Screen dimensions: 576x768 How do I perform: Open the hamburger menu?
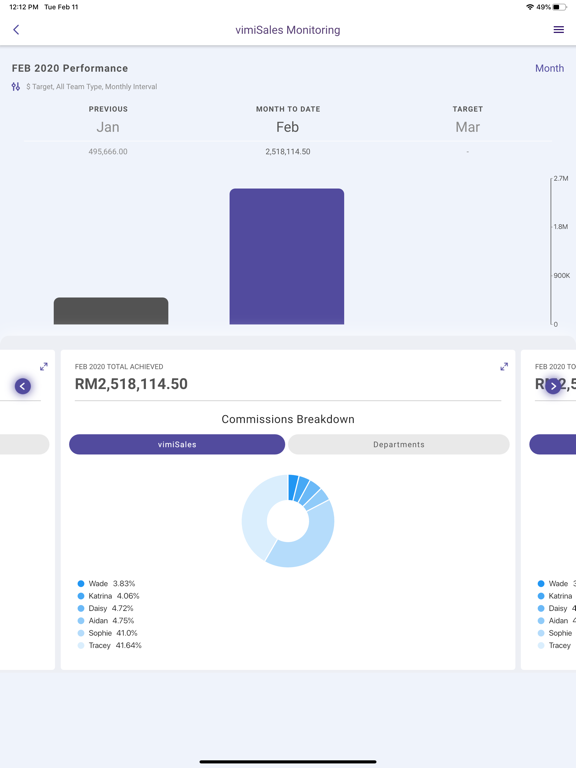558,30
